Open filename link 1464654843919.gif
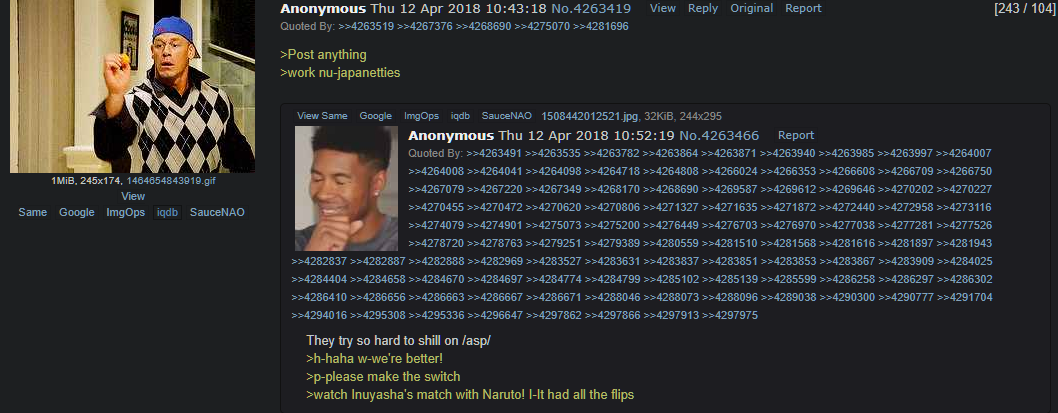 (x=171, y=181)
